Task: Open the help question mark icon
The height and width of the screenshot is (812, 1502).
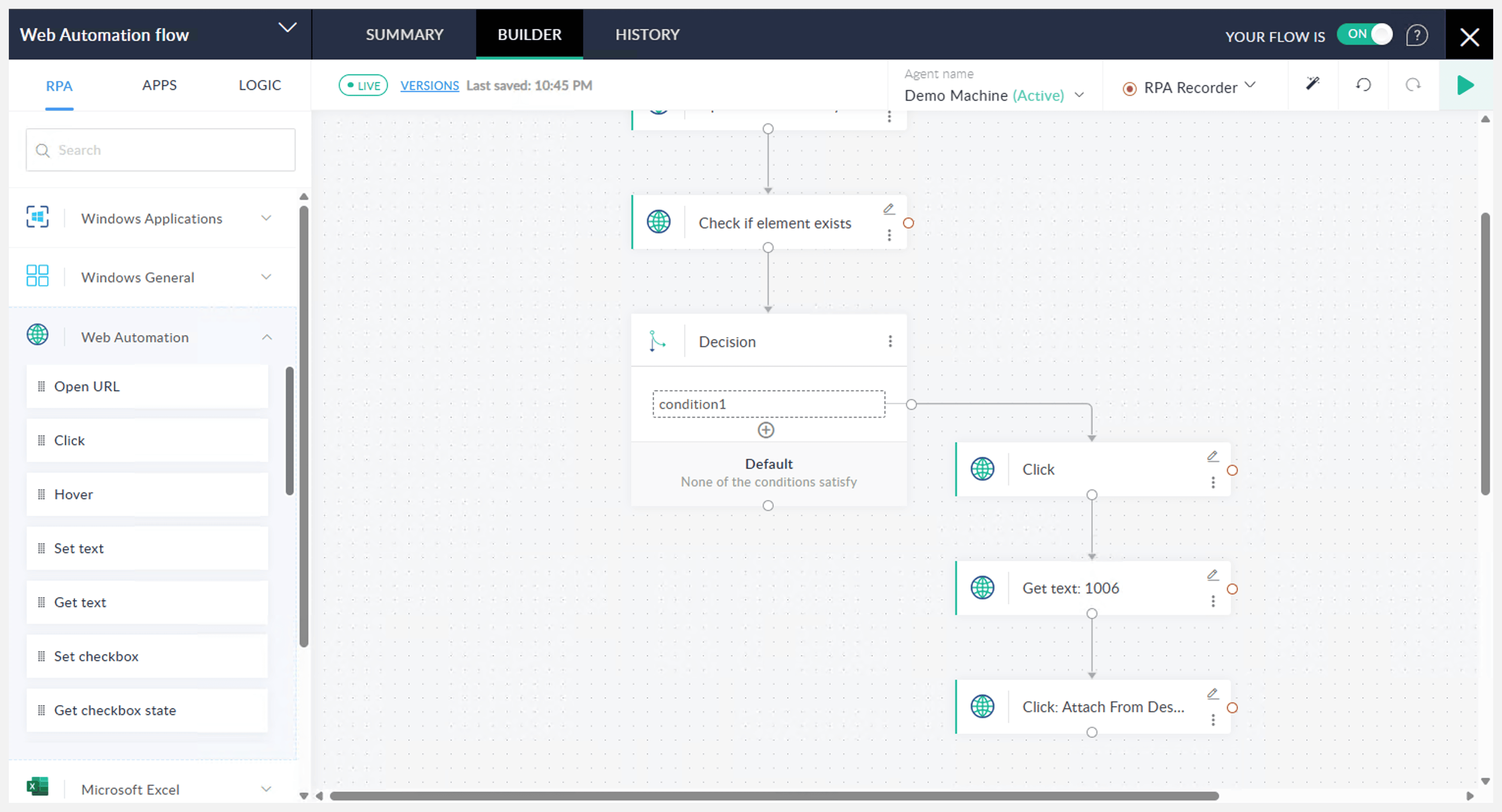Action: click(x=1416, y=35)
